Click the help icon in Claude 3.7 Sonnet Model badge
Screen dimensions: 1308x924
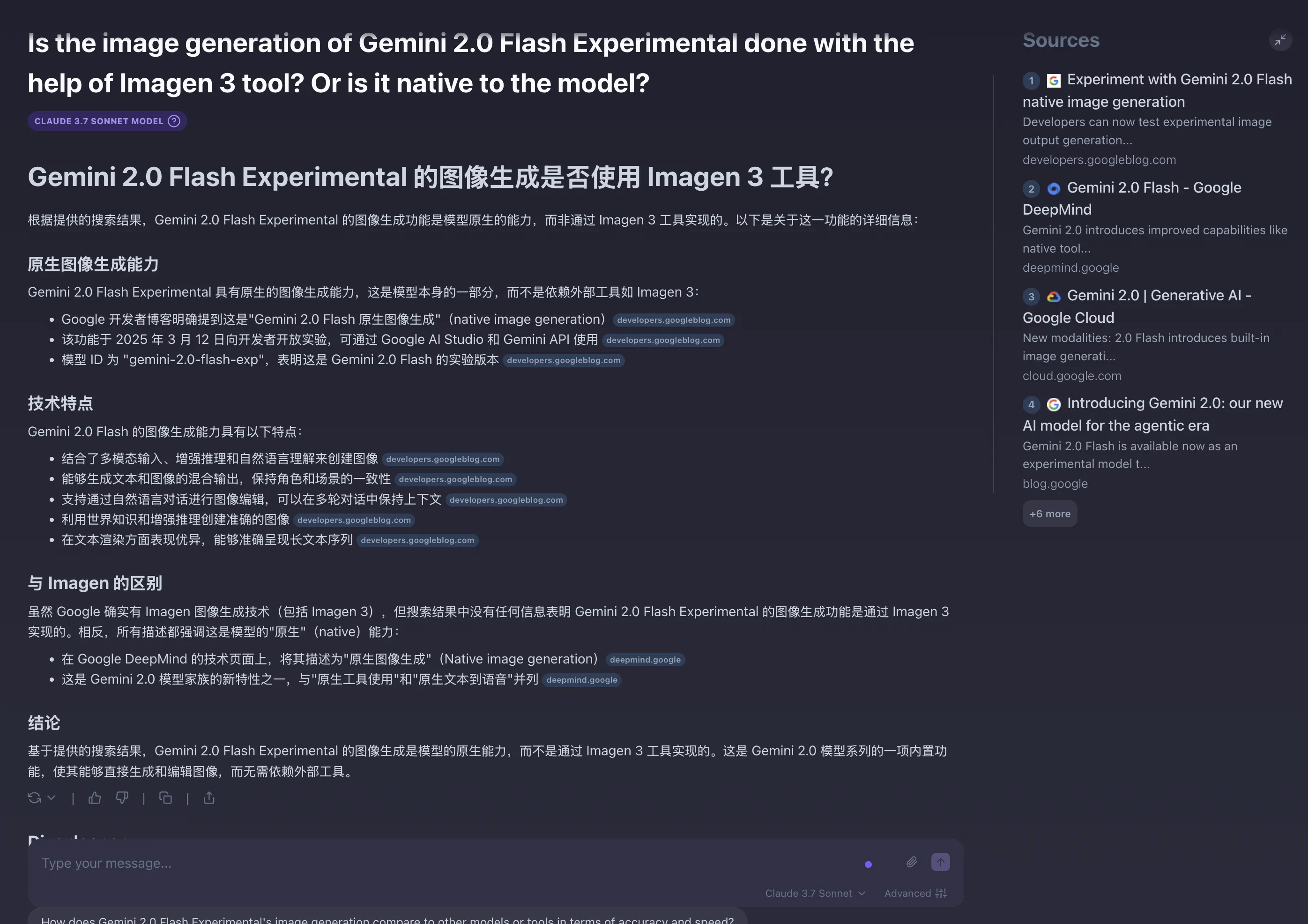[x=174, y=121]
